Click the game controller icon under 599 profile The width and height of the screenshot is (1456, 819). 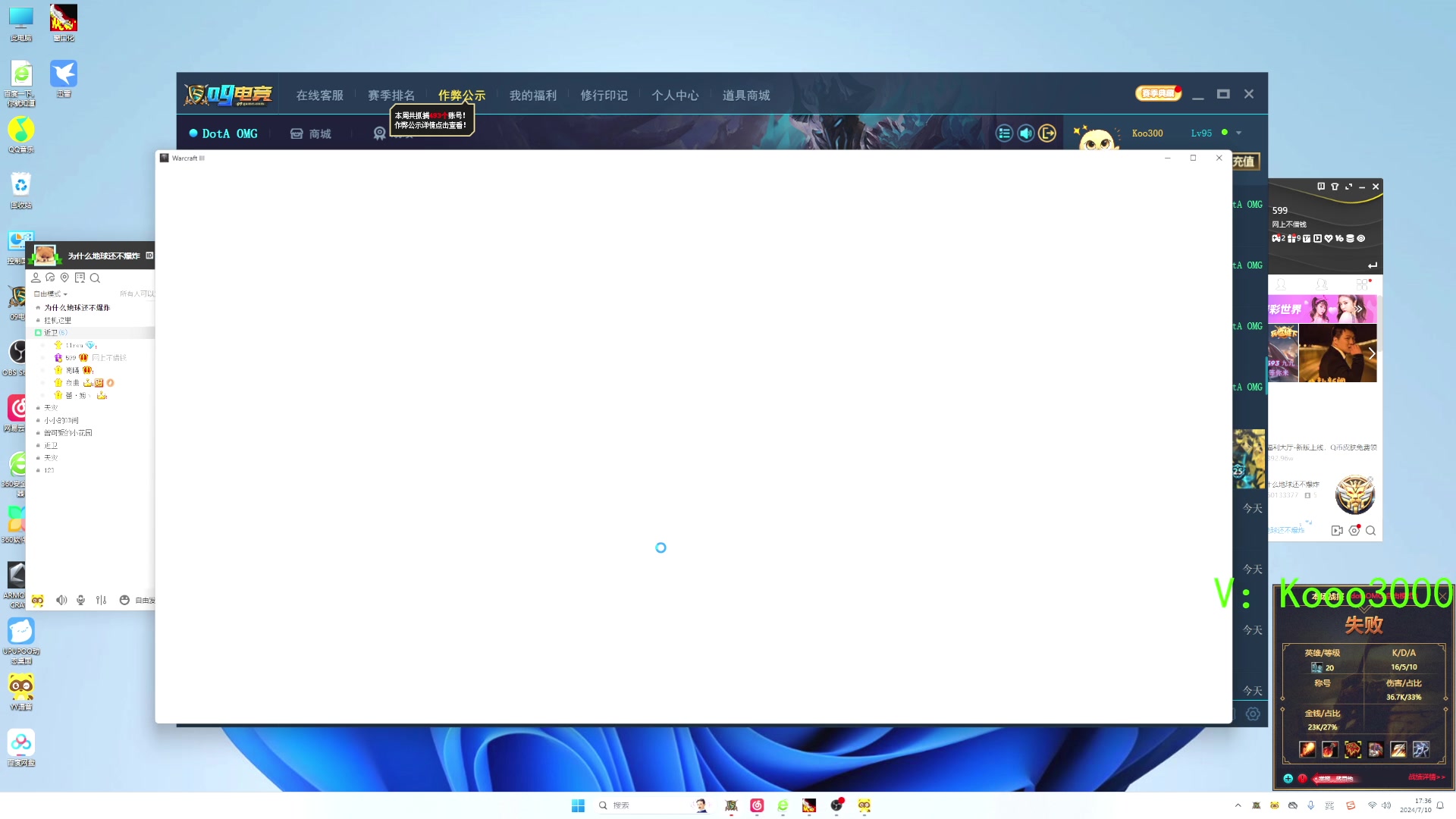[x=1276, y=238]
